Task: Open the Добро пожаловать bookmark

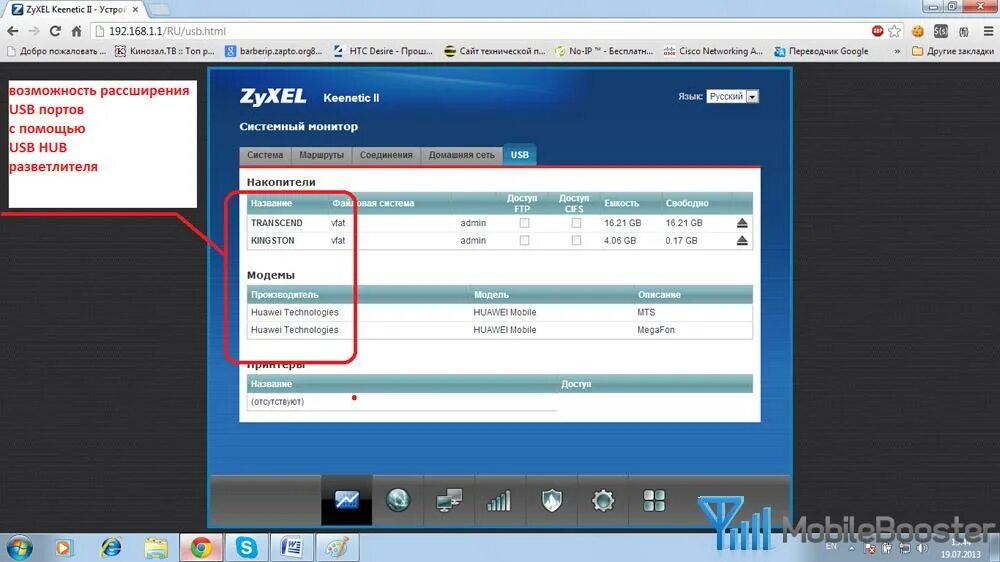Action: pyautogui.click(x=56, y=51)
